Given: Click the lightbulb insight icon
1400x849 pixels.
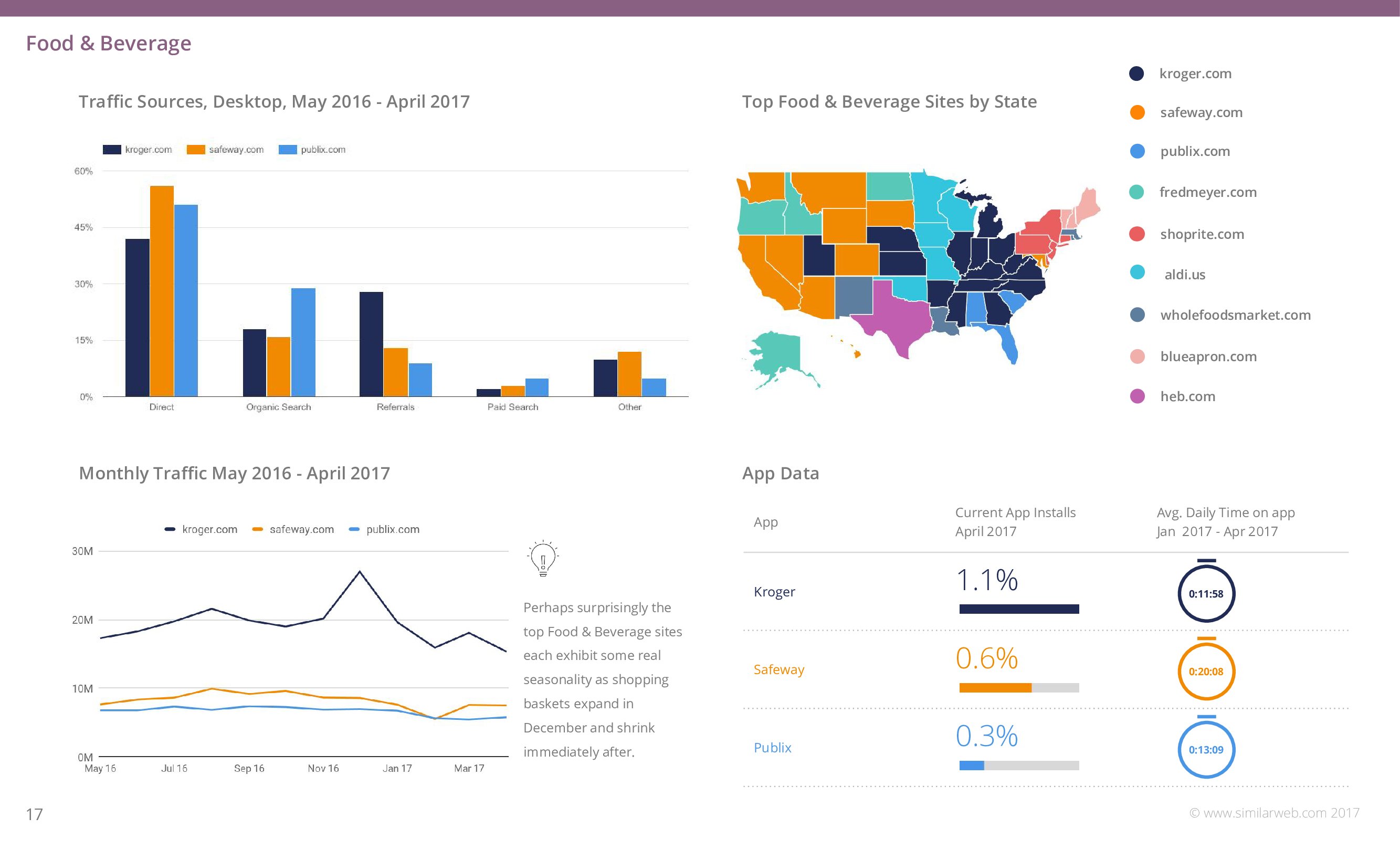Looking at the screenshot, I should (543, 558).
